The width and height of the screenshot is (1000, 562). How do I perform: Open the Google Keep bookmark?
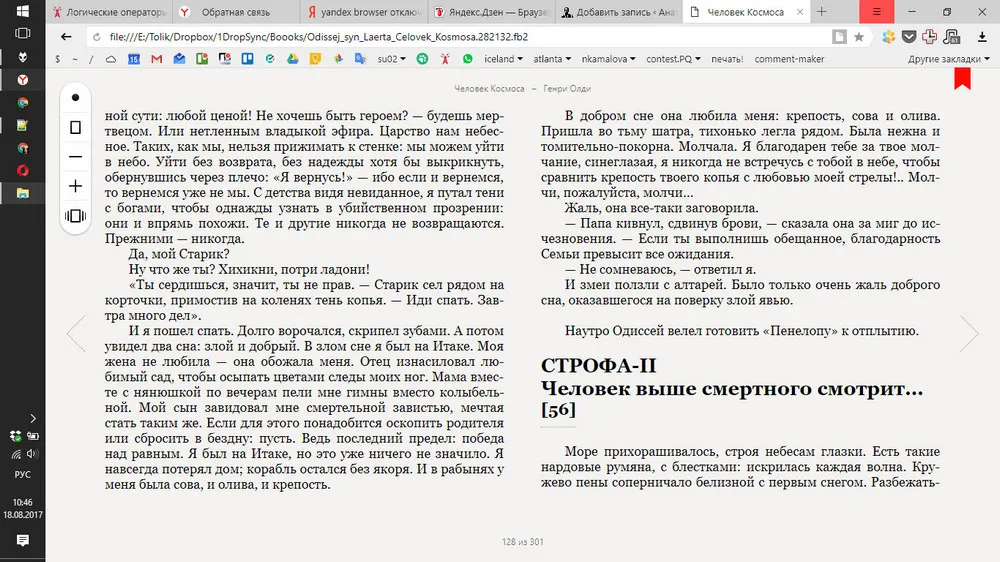pos(315,59)
